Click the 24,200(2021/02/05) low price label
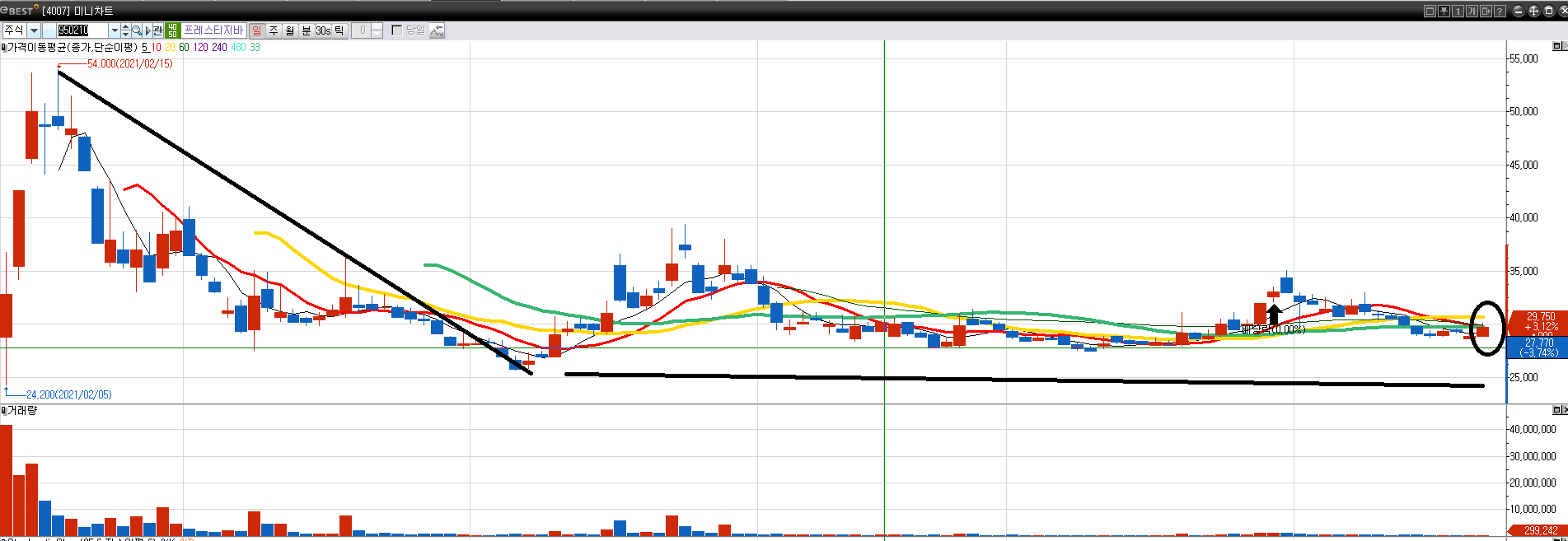The image size is (1568, 541). point(69,394)
